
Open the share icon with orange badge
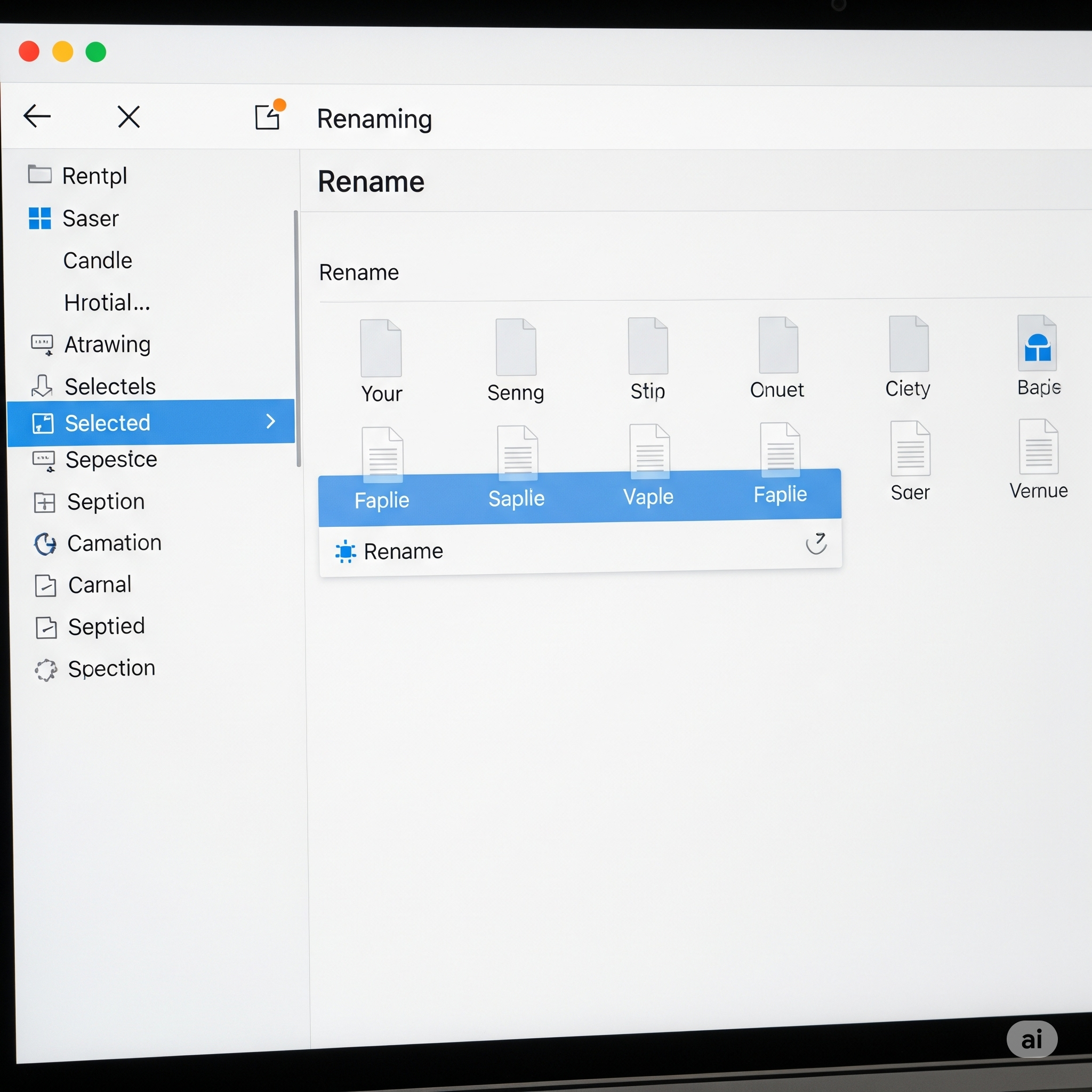point(268,116)
